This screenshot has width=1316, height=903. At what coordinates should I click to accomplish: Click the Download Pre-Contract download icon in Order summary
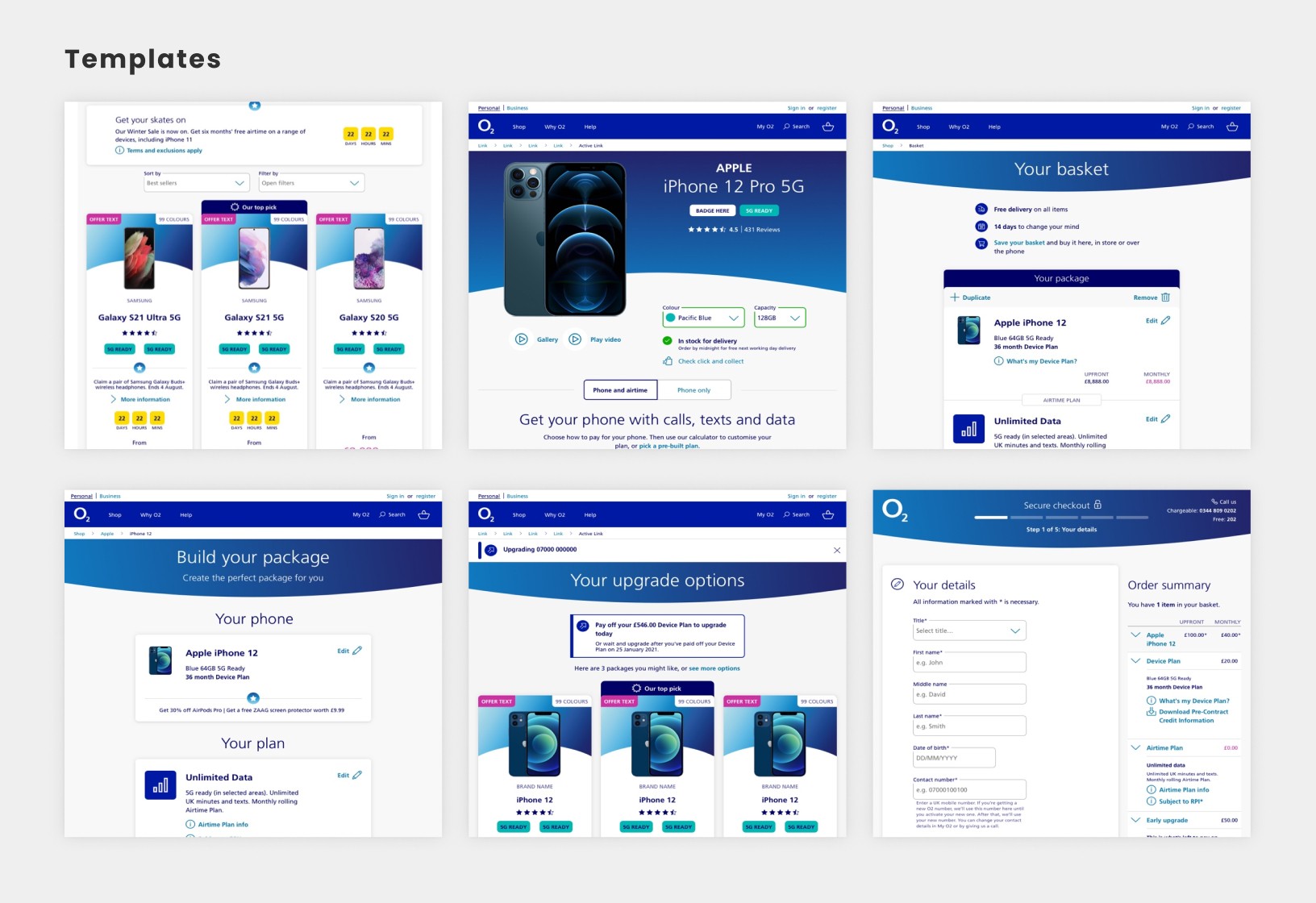(1151, 712)
